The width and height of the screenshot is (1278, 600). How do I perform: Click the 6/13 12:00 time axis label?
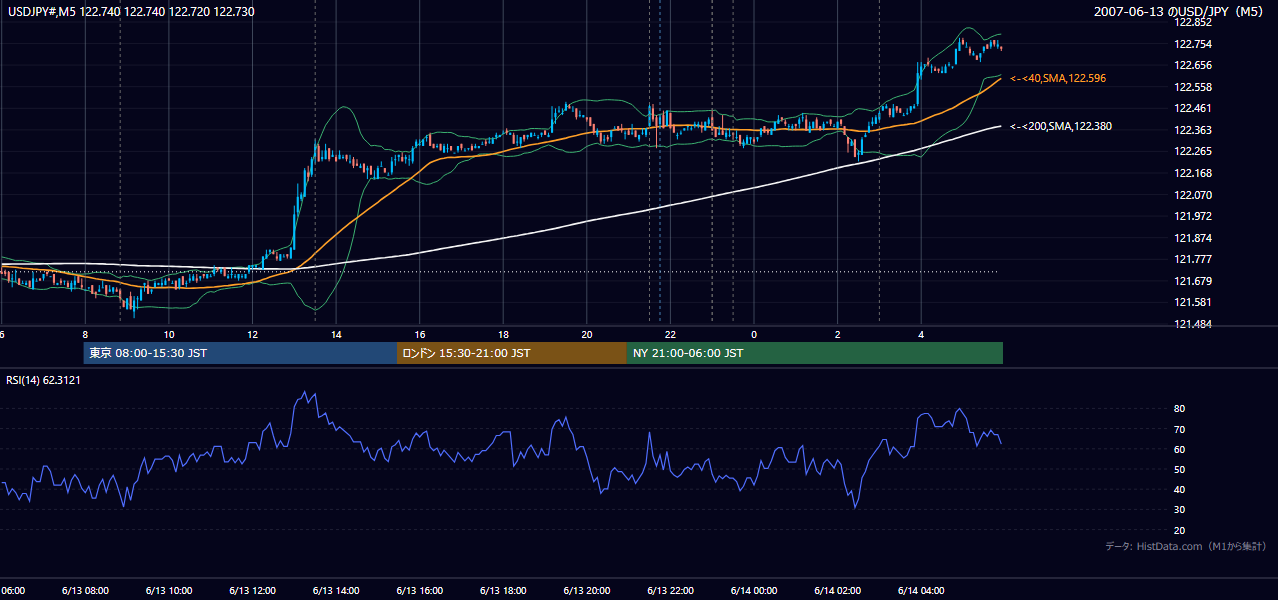252,590
